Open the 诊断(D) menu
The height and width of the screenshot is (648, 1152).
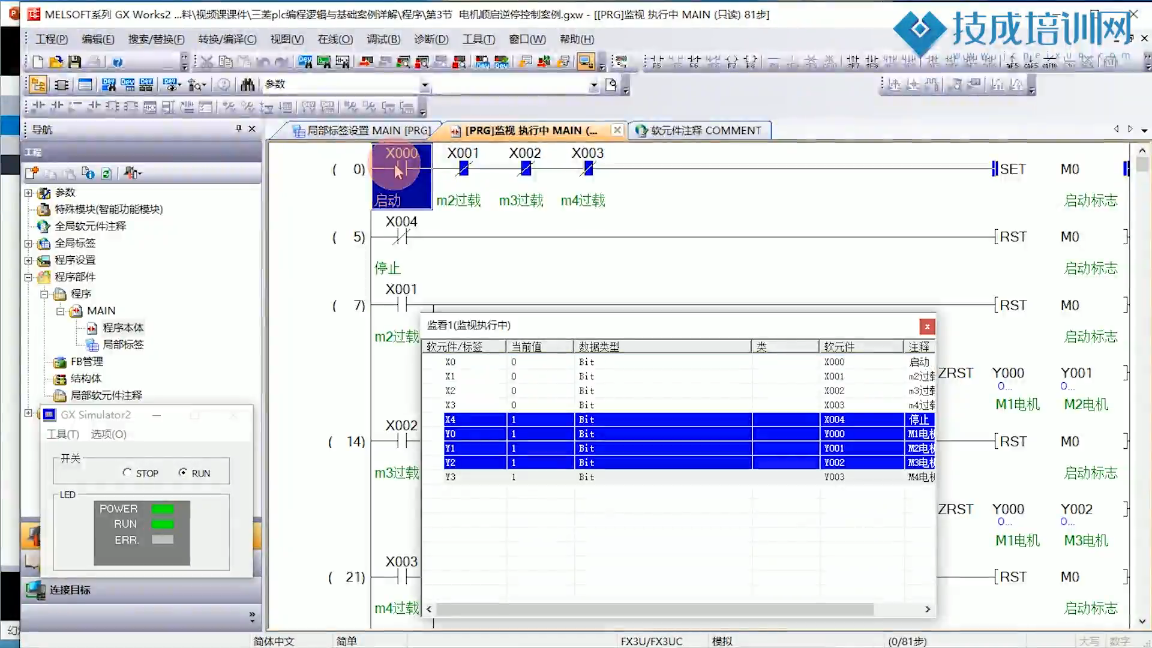[431, 39]
